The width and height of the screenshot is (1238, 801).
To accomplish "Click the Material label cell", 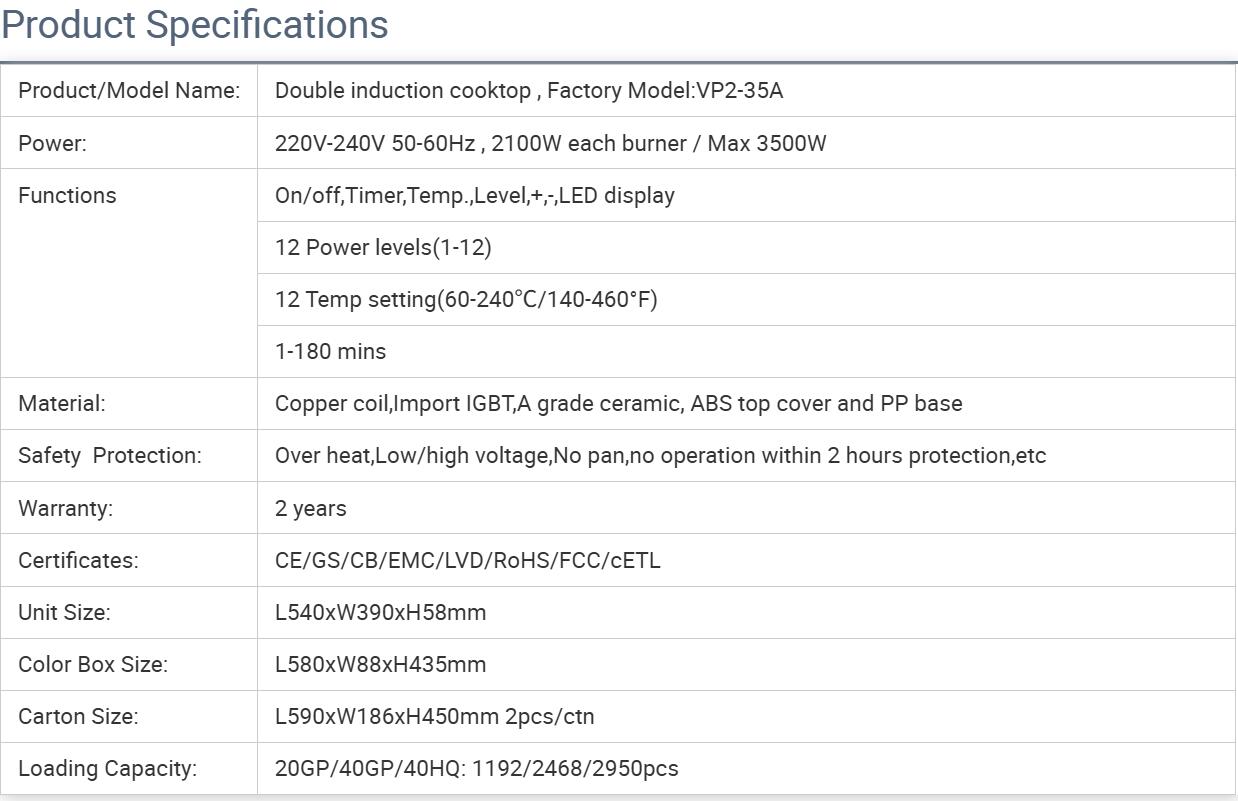I will 62,404.
